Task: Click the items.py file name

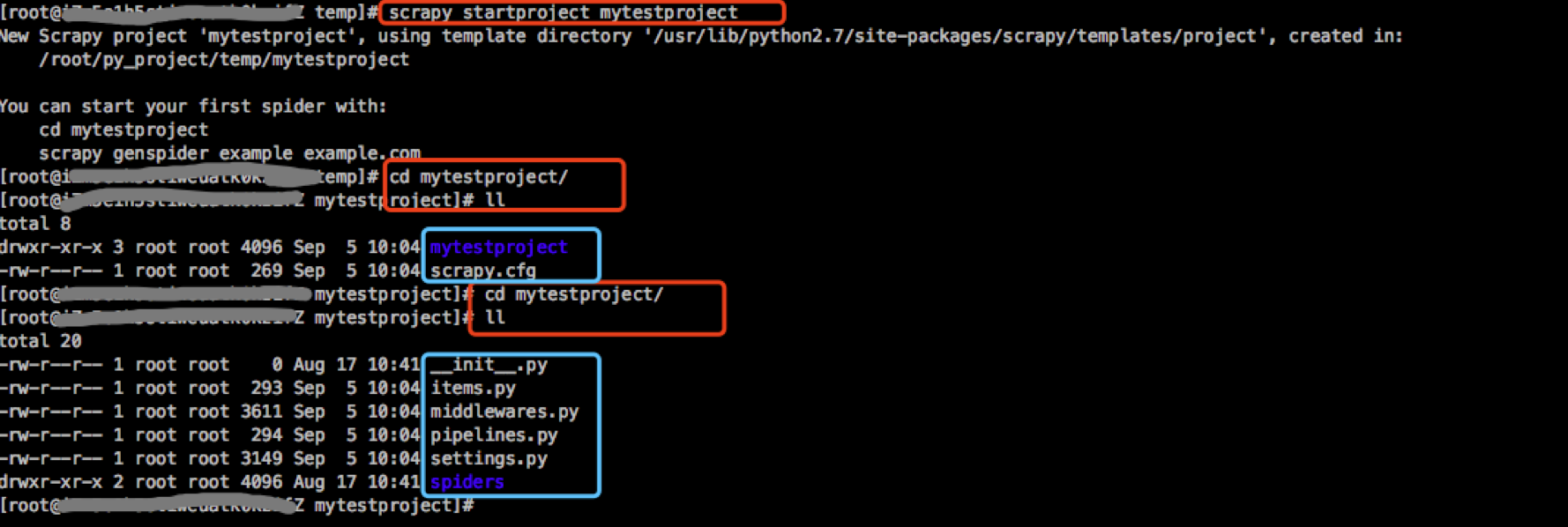Action: point(473,389)
